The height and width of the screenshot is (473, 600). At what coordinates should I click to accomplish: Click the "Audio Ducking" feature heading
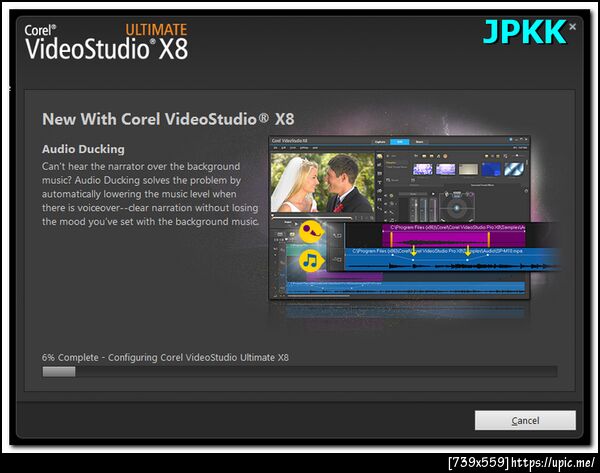[83, 149]
